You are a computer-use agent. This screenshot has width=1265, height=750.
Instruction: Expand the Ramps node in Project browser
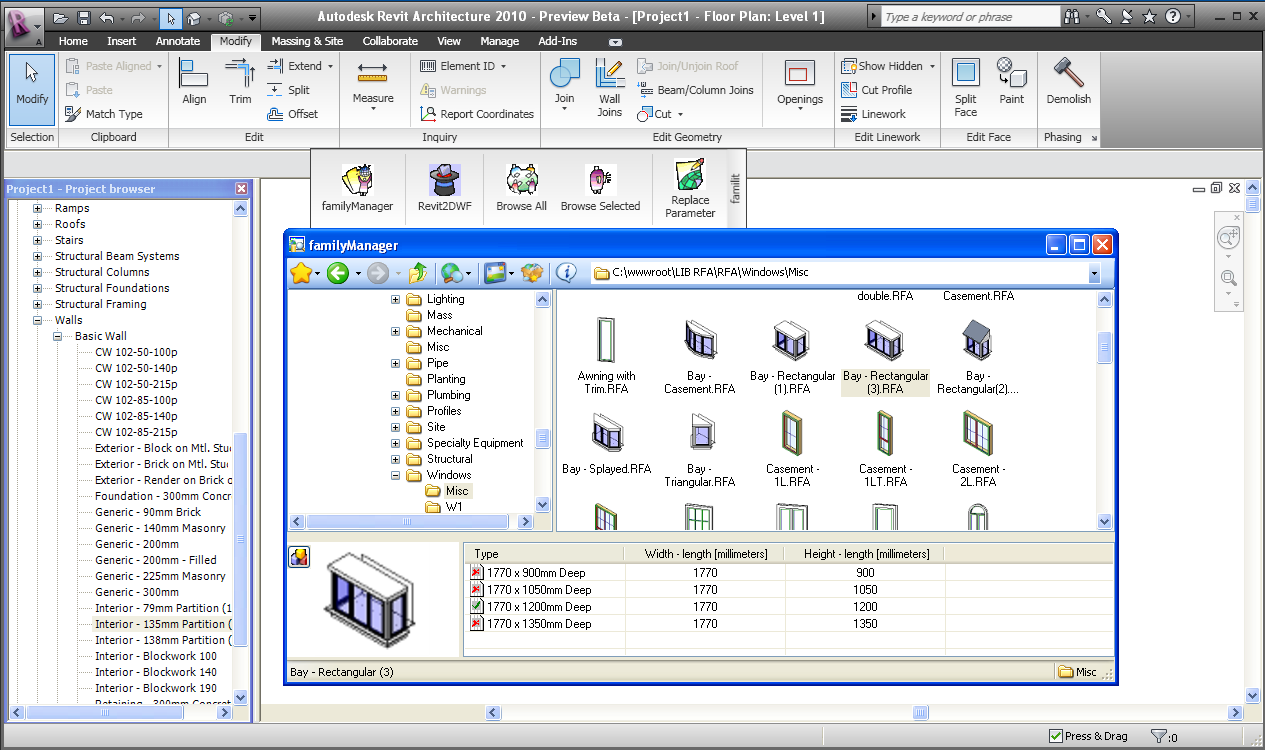click(38, 208)
